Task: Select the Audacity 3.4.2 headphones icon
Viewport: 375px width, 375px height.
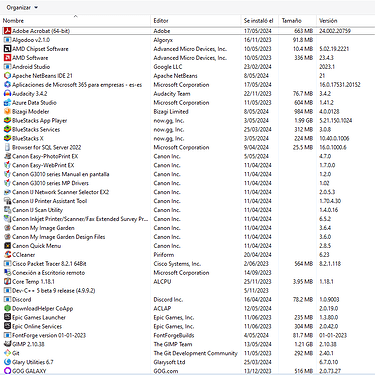Action: [x=7, y=94]
